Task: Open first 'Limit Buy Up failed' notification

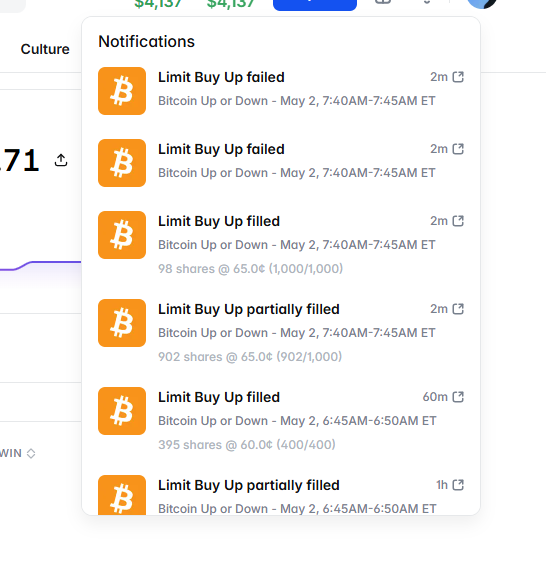Action: [x=281, y=91]
